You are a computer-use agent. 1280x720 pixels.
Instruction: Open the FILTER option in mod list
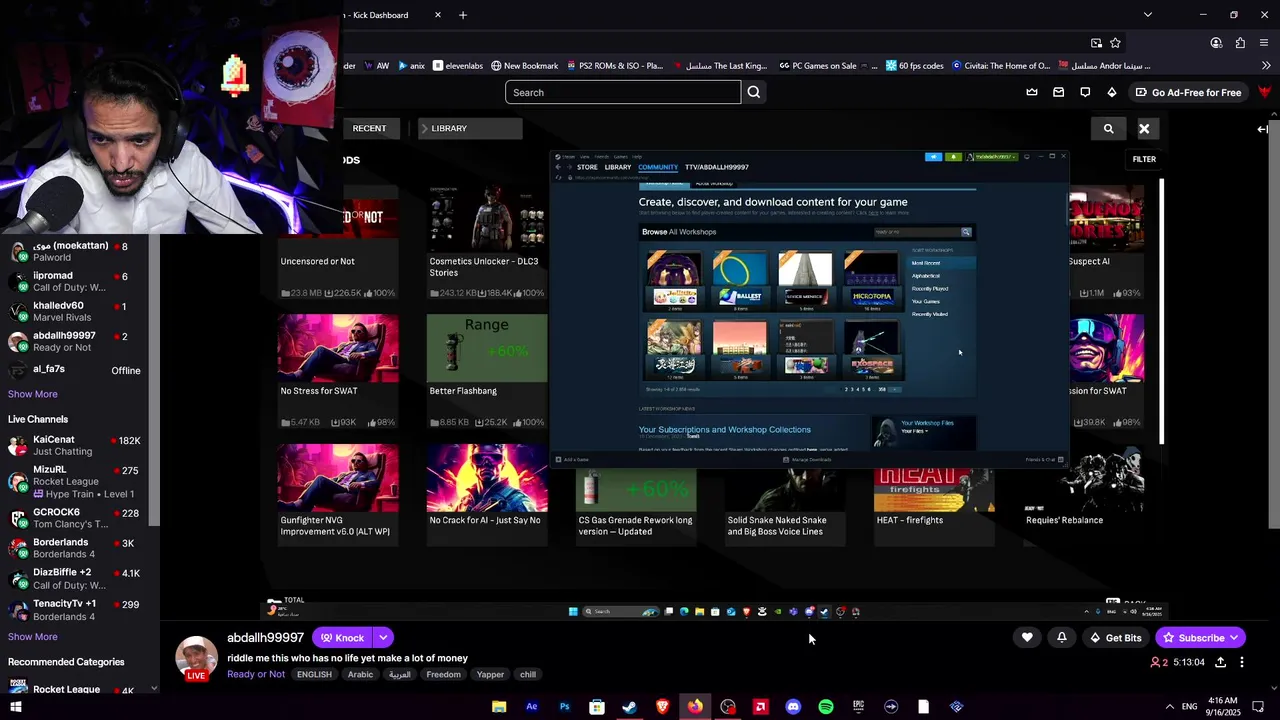point(1144,159)
